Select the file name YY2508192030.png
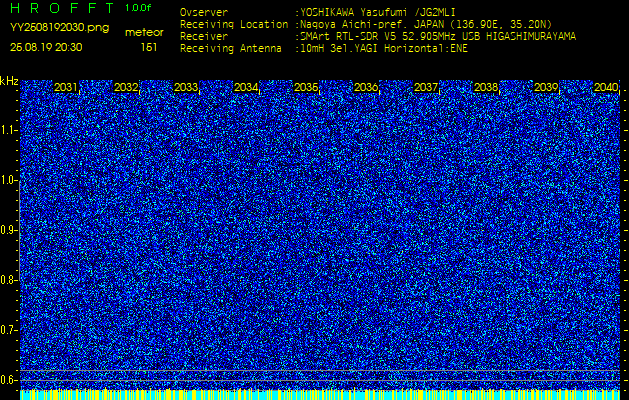This screenshot has width=629, height=400. pyautogui.click(x=59, y=28)
